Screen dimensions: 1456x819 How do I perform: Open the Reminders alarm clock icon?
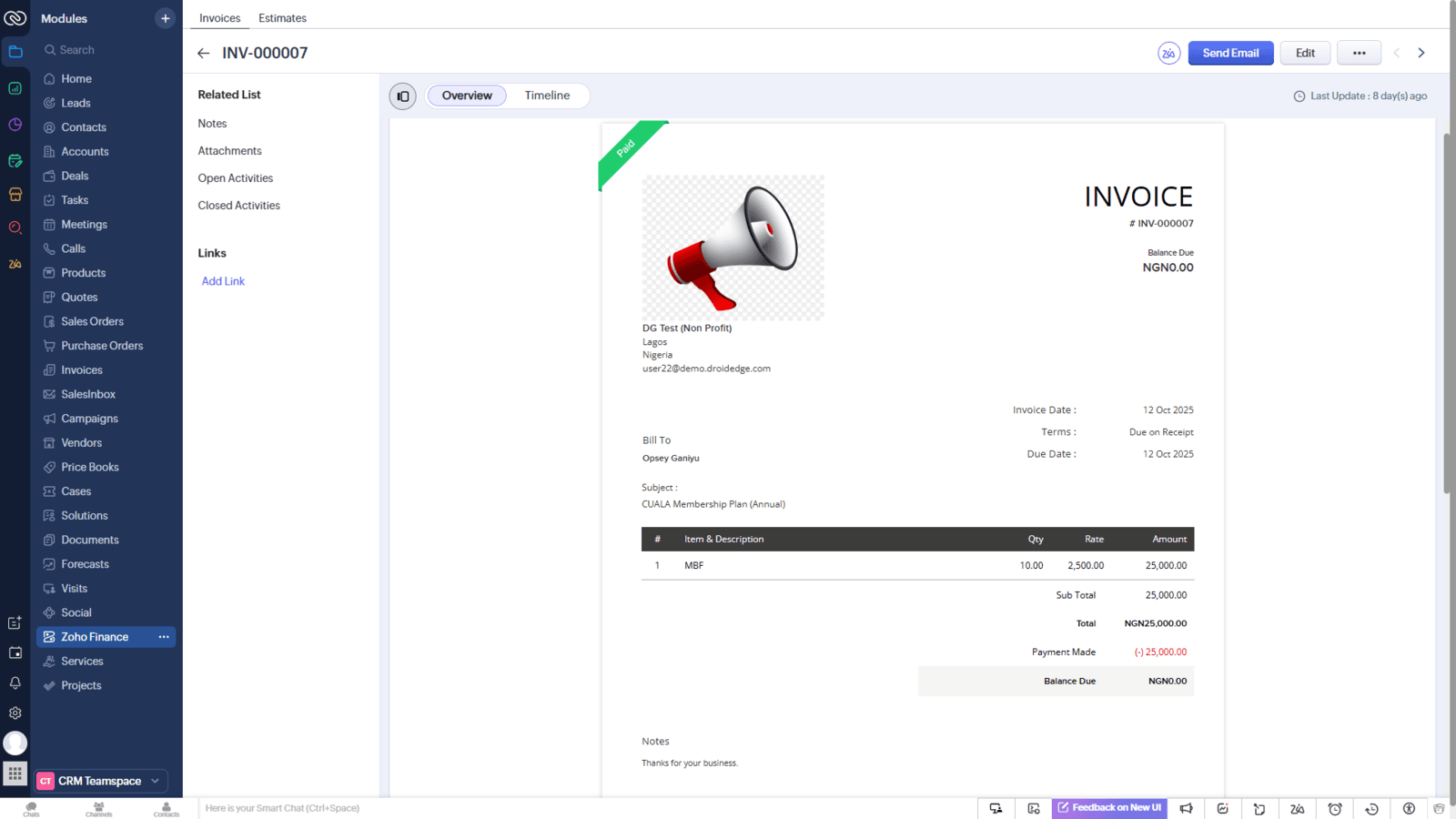(x=1334, y=808)
